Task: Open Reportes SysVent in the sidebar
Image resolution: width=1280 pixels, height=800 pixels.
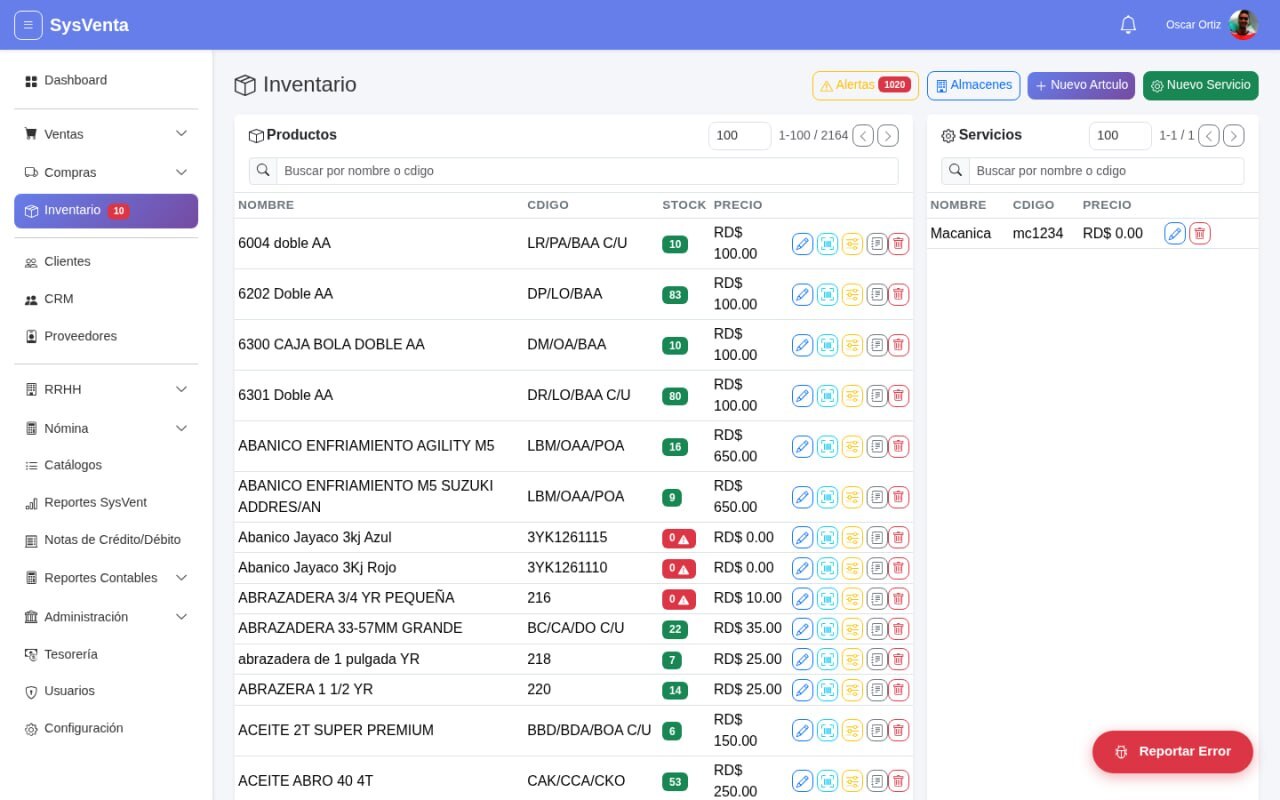Action: 106,502
